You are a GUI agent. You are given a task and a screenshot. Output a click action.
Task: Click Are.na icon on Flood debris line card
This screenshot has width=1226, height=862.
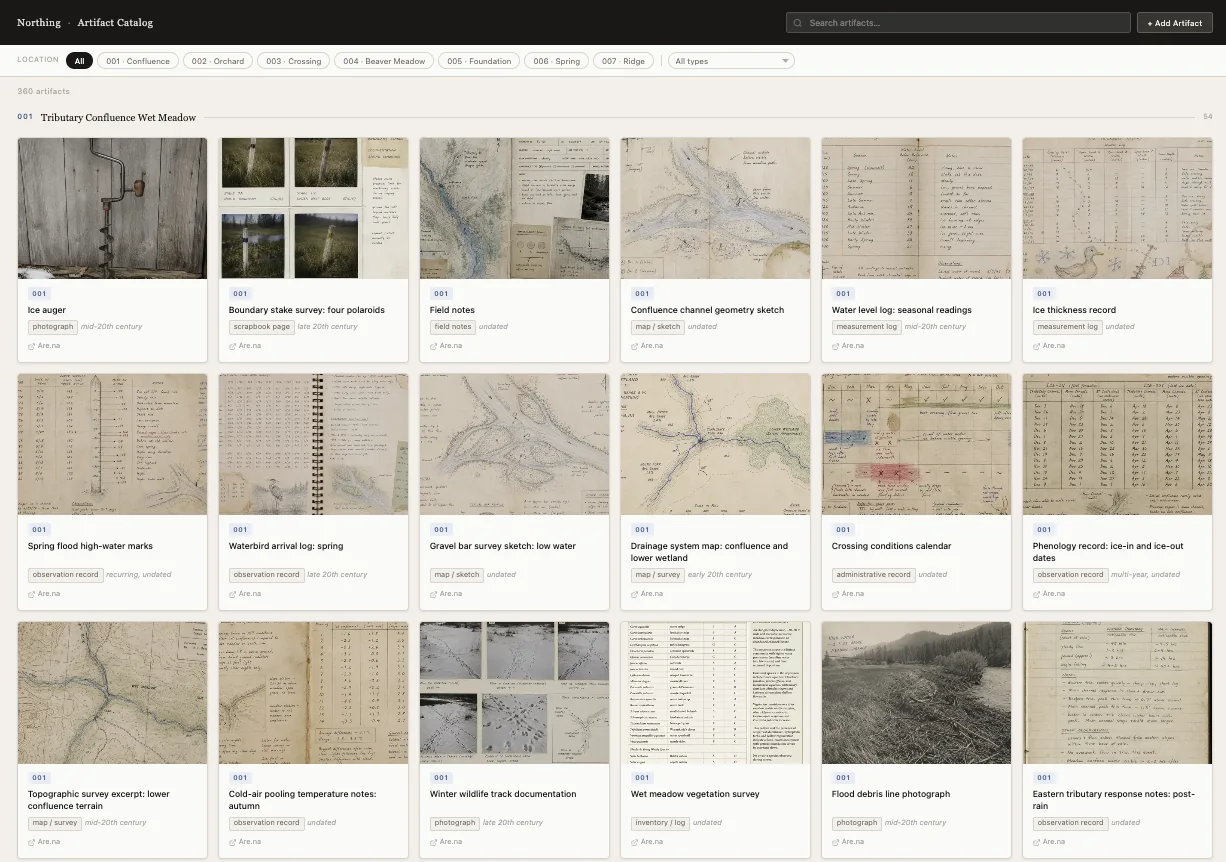(x=835, y=842)
